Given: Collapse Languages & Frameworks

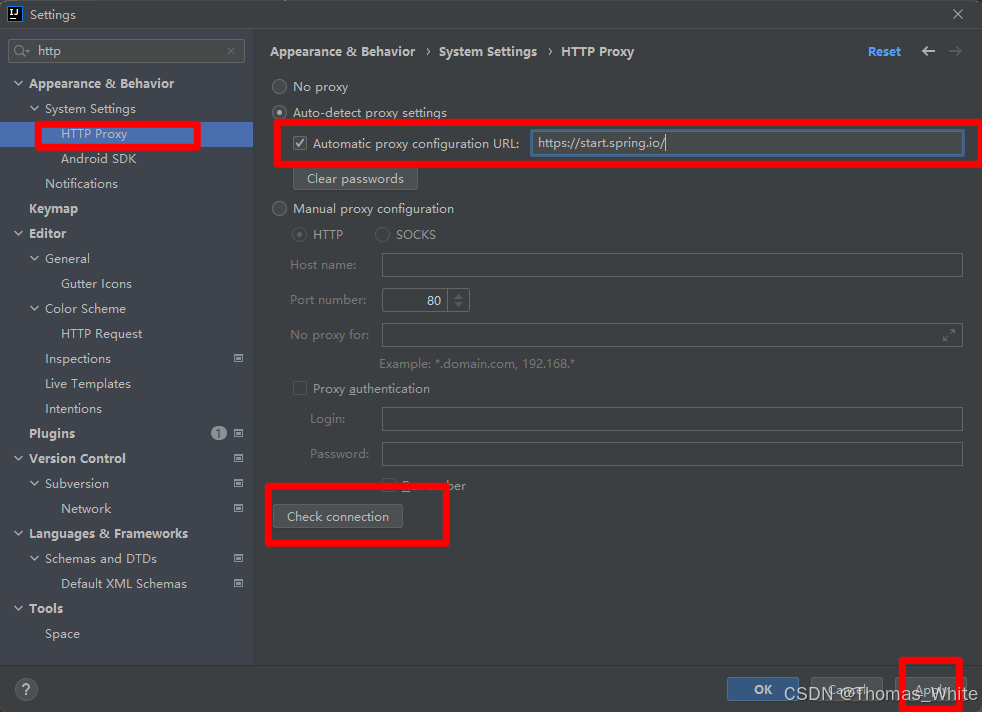Looking at the screenshot, I should click(17, 533).
